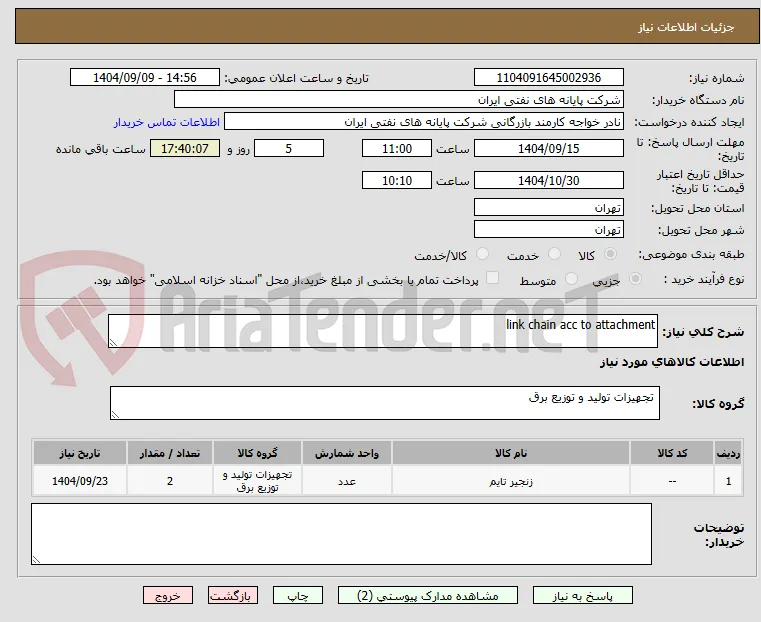
Task: Click the delivery city field 'تهران'
Action: pos(548,229)
